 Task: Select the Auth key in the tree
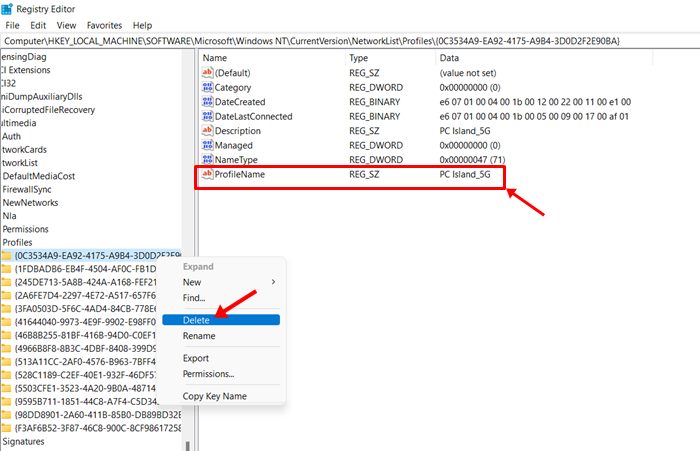11,136
